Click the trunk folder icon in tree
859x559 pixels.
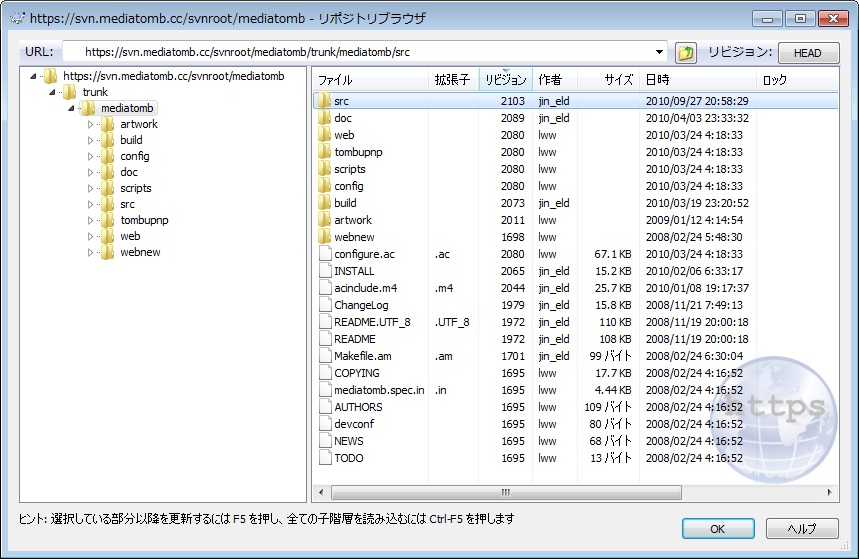click(x=70, y=92)
